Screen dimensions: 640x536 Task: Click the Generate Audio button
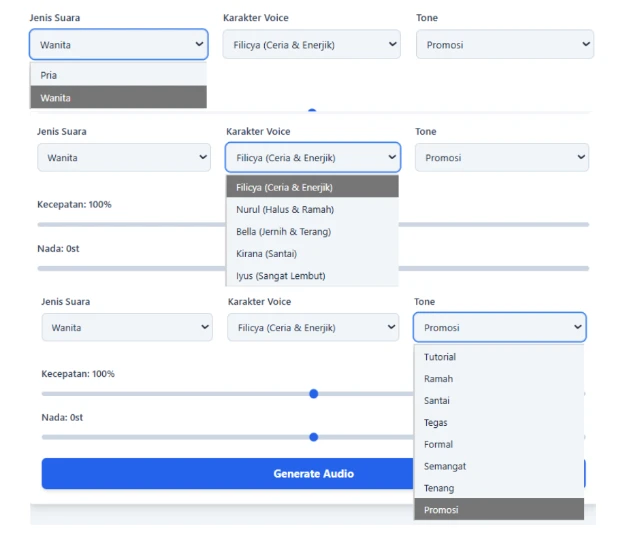coord(228,474)
